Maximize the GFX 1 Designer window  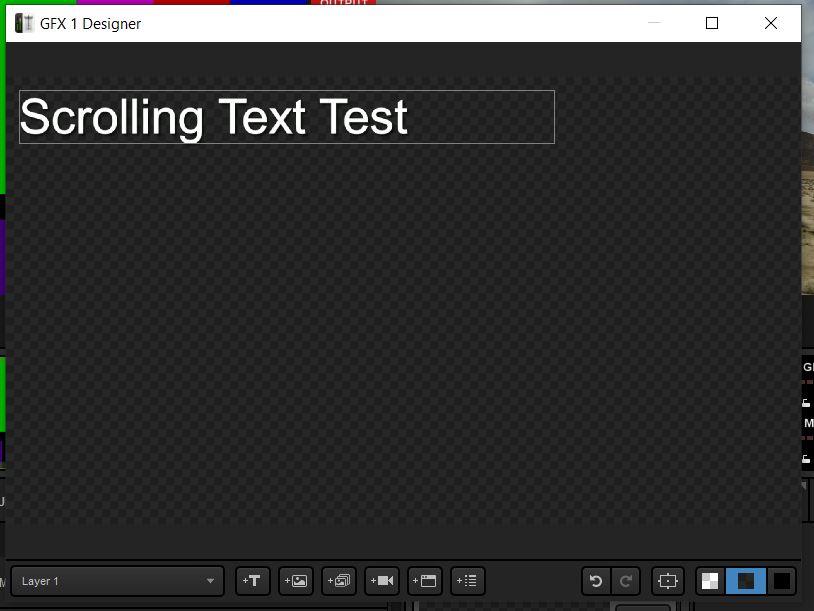(x=712, y=23)
